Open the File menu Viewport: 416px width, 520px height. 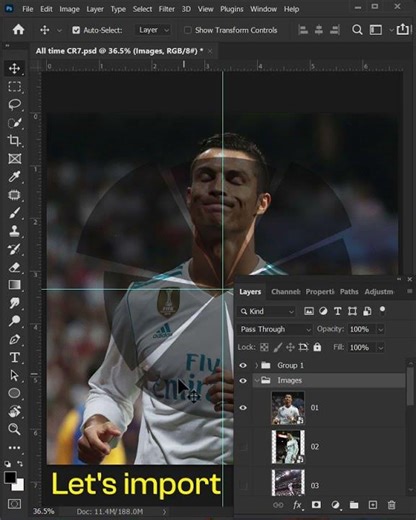pos(28,9)
